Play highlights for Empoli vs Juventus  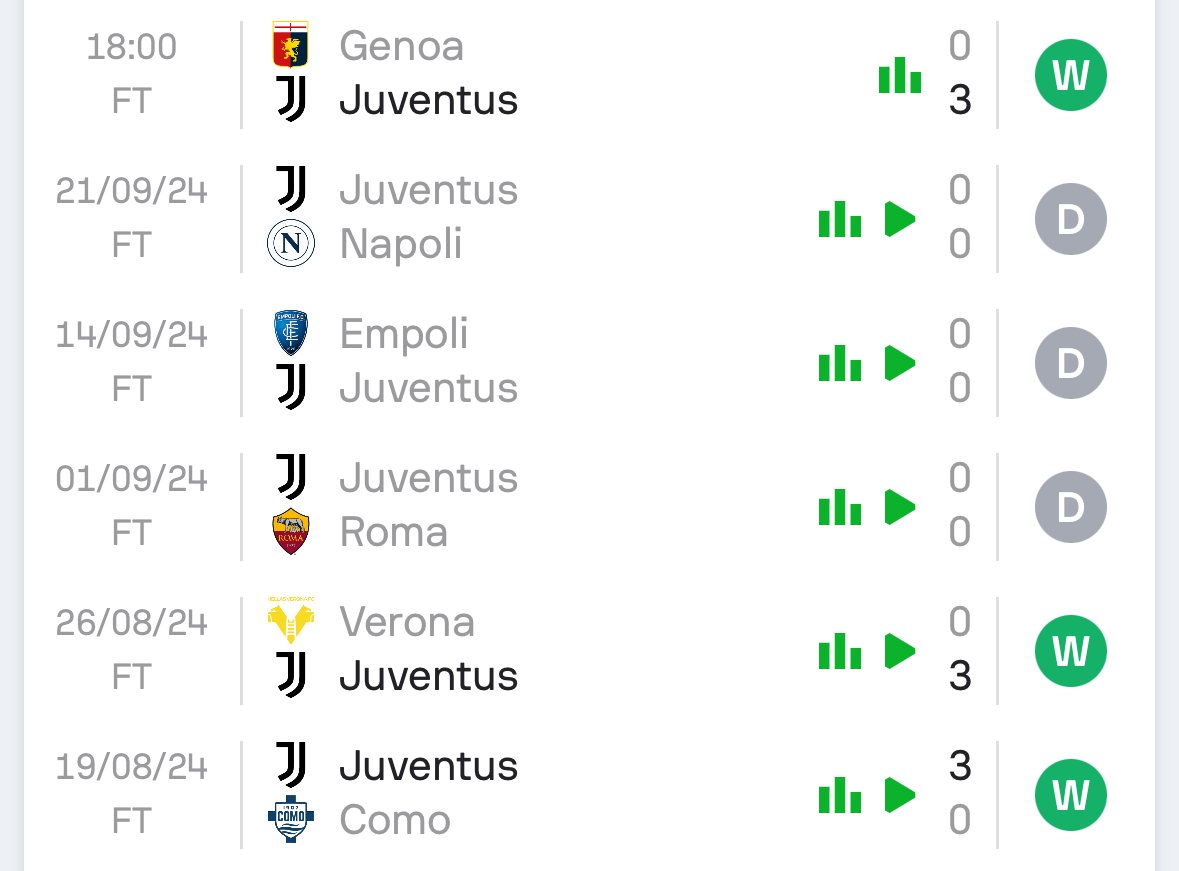[900, 363]
